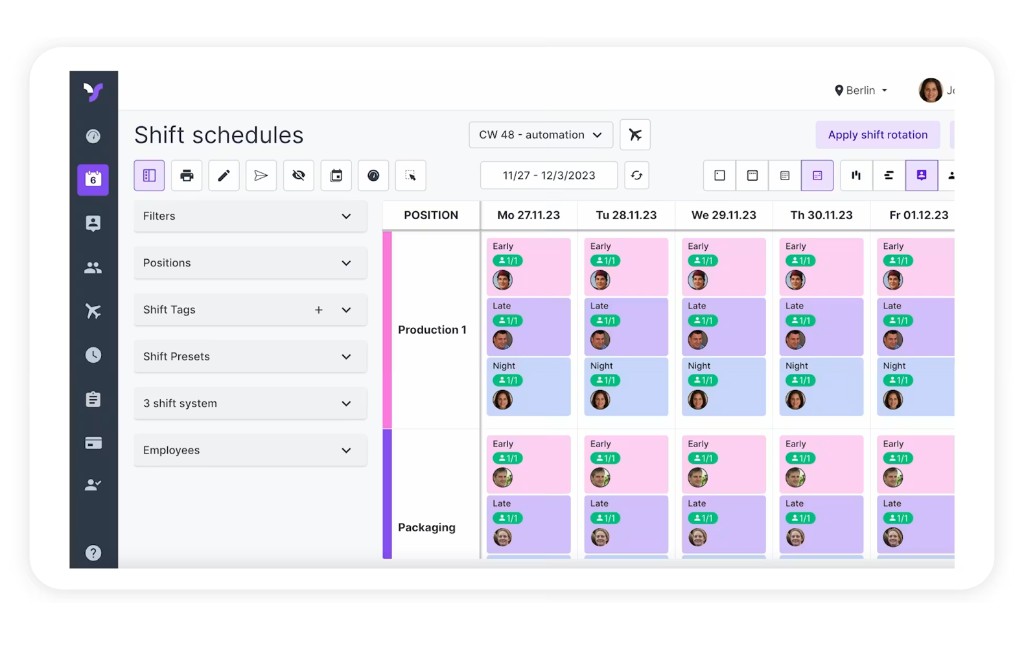
Task: Click the bar chart view icon
Action: click(856, 175)
